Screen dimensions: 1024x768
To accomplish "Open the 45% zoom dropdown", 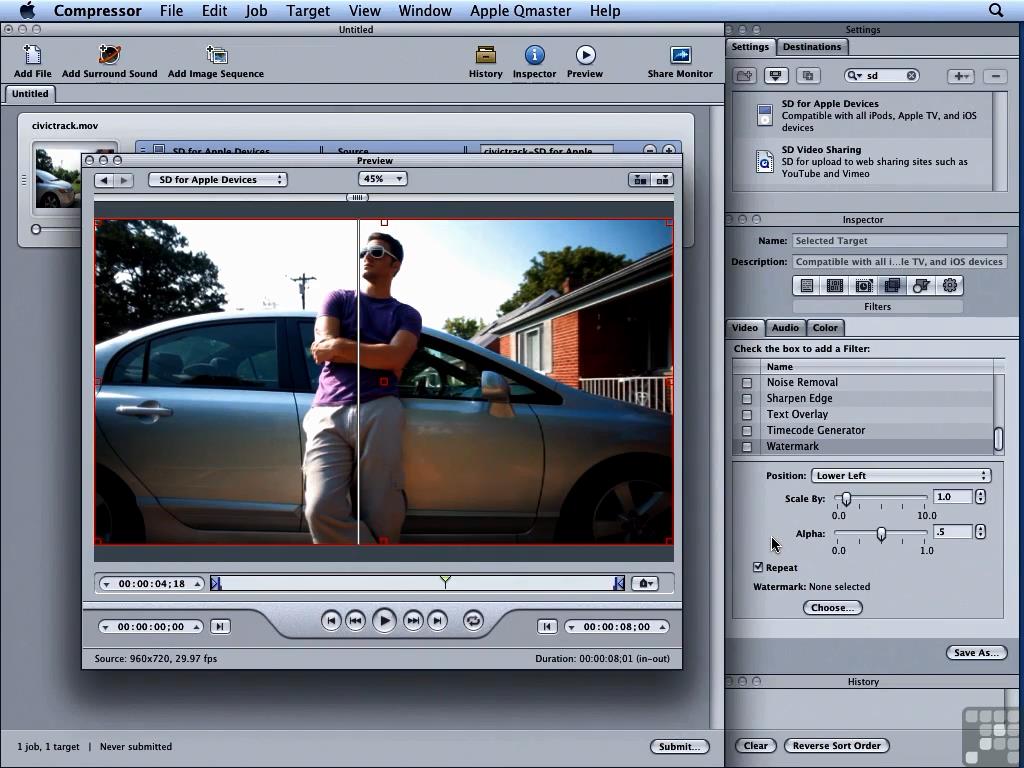I will [382, 179].
